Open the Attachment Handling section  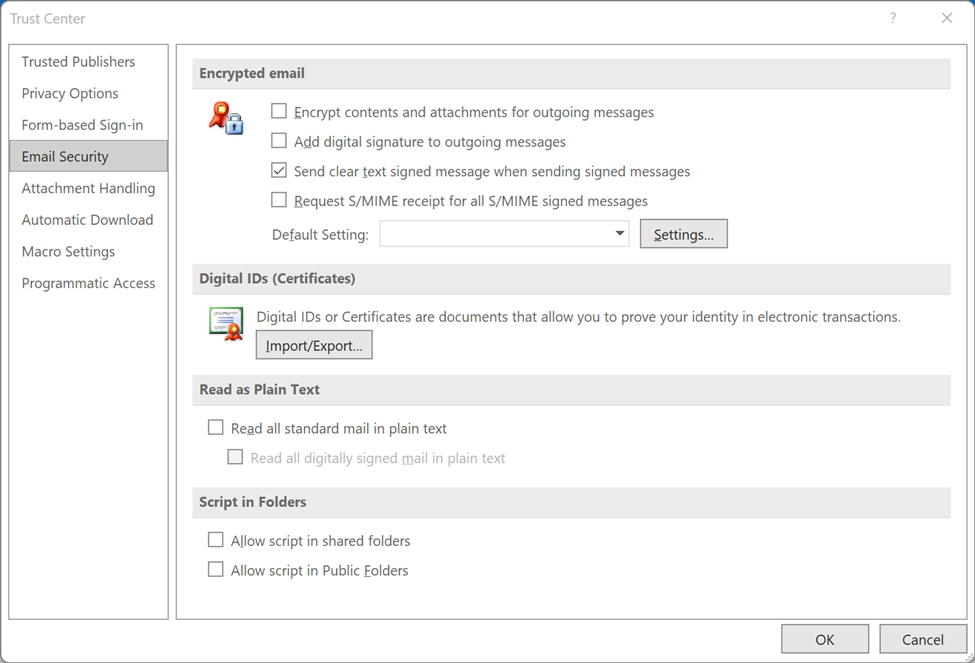[88, 188]
